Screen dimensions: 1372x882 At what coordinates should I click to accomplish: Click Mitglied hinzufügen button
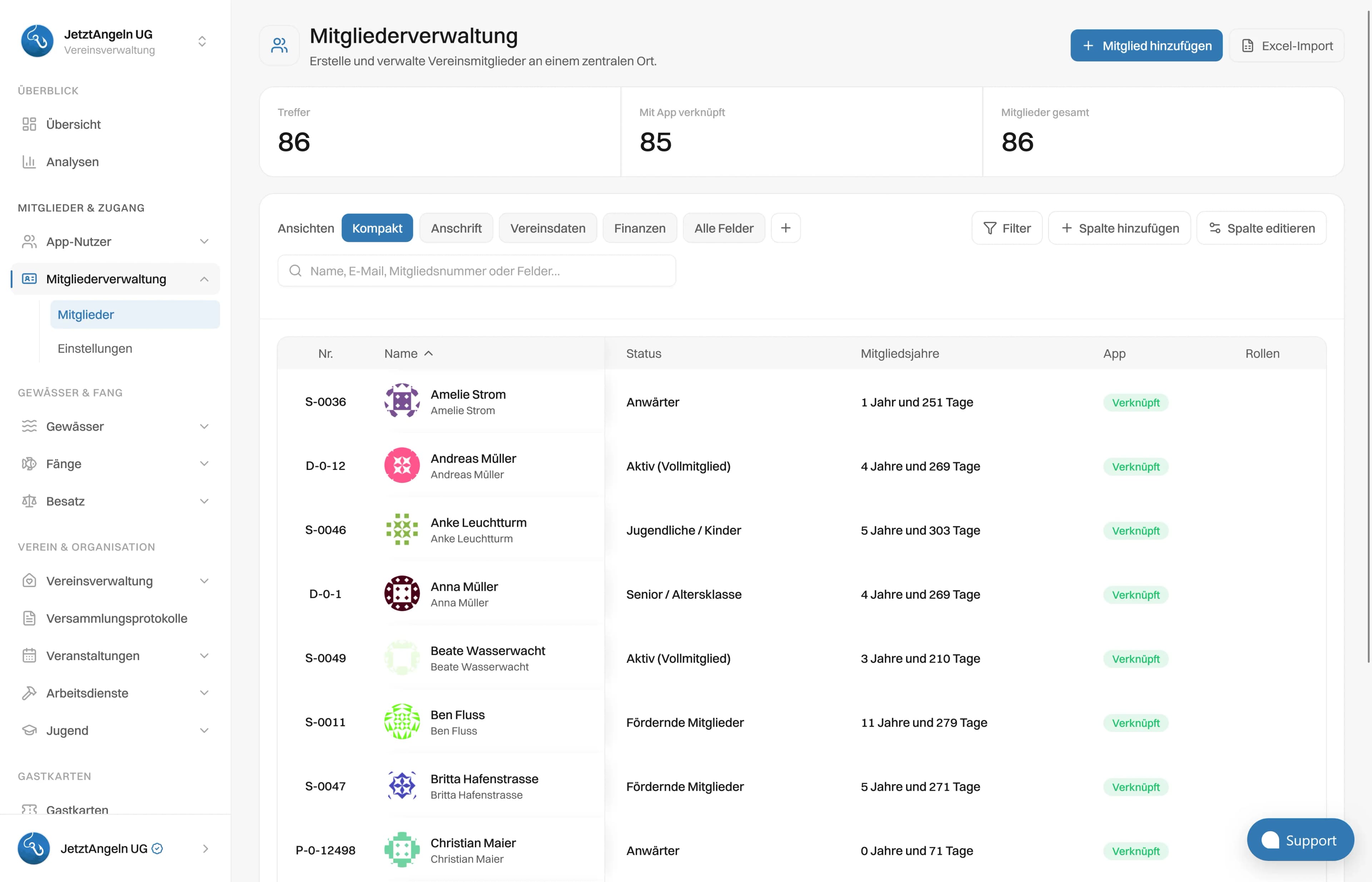tap(1147, 46)
